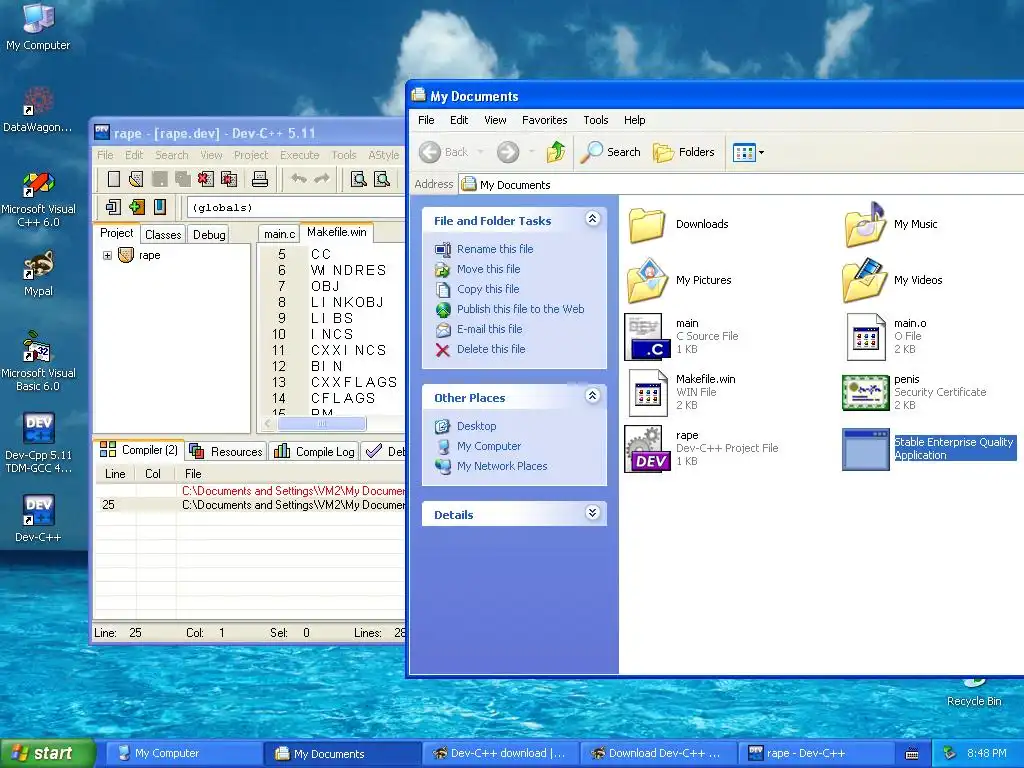
Task: Open the AStyle menu in Dev-C++
Action: coord(383,155)
